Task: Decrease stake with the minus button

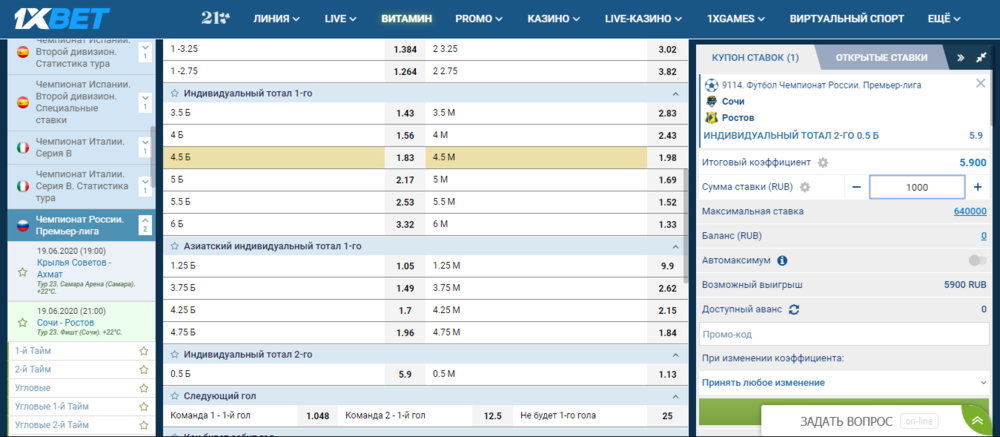Action: click(857, 187)
